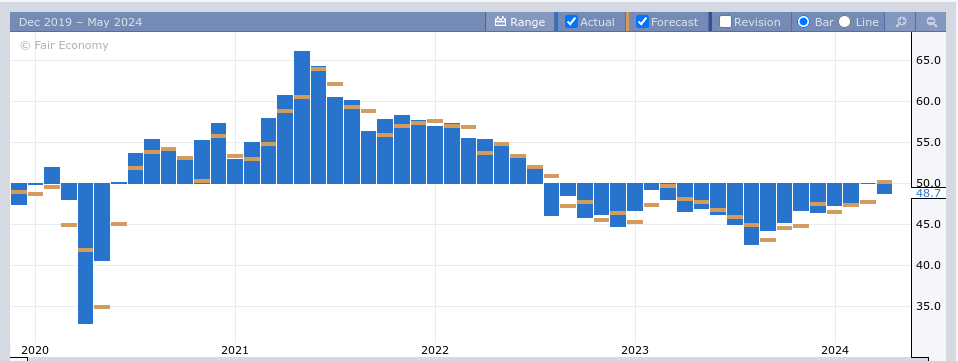Select the Bar chart radio button
The width and height of the screenshot is (958, 361).
coord(803,22)
